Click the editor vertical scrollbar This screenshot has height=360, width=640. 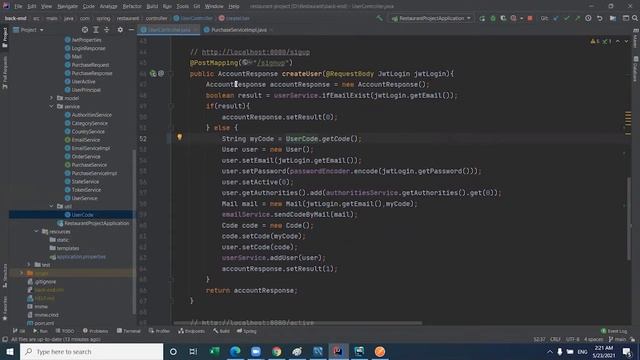629,218
